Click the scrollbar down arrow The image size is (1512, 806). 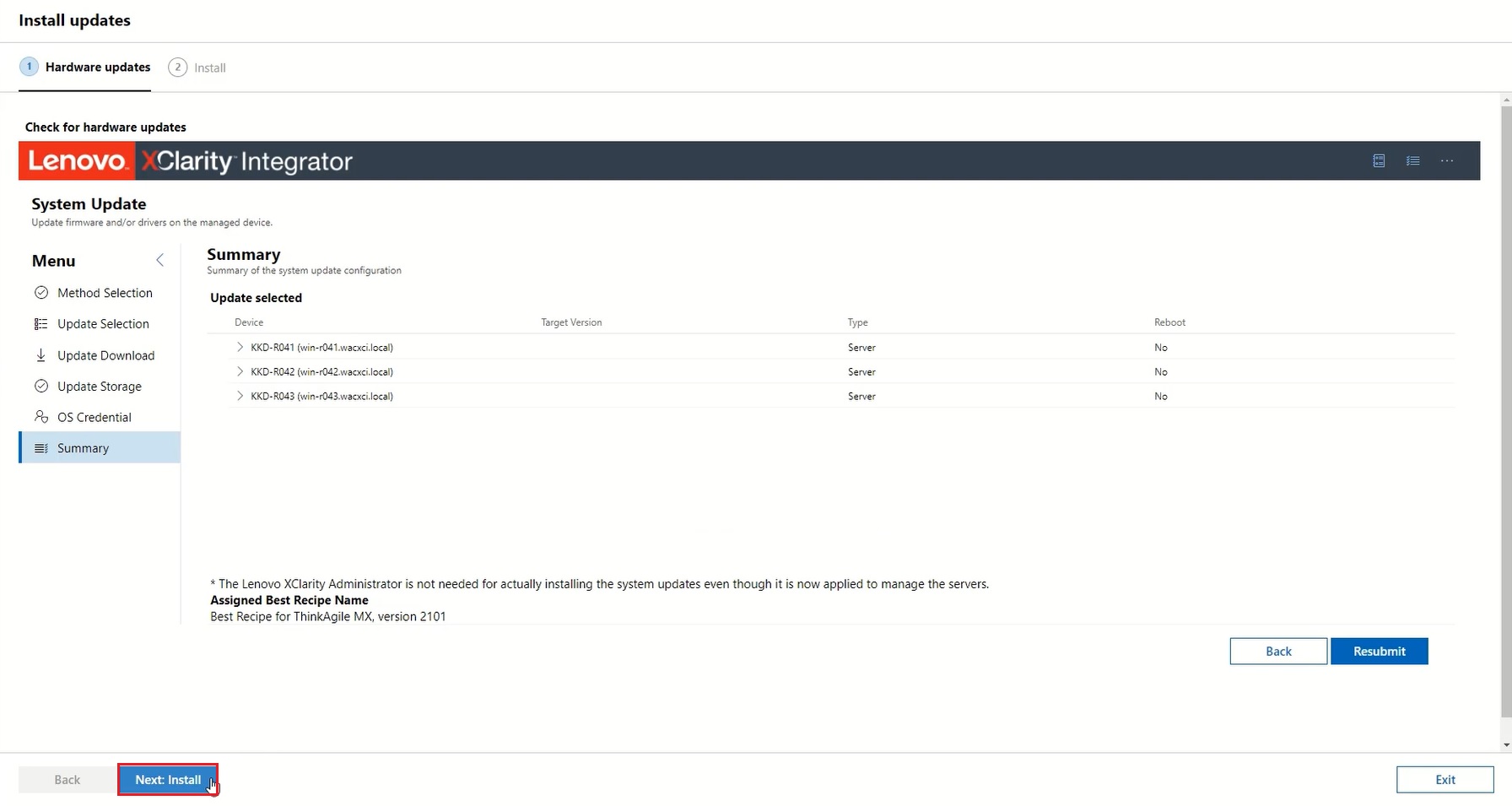tap(1506, 745)
